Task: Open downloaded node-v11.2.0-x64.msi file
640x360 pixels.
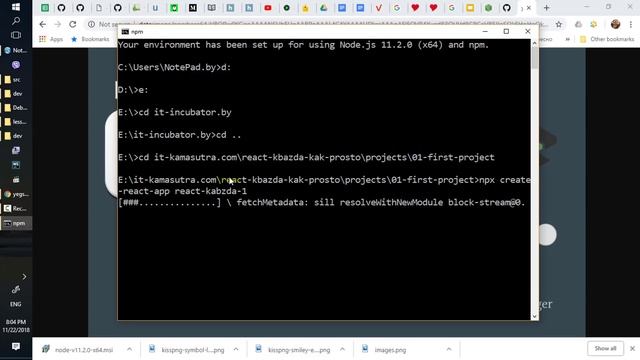Action: [79, 349]
